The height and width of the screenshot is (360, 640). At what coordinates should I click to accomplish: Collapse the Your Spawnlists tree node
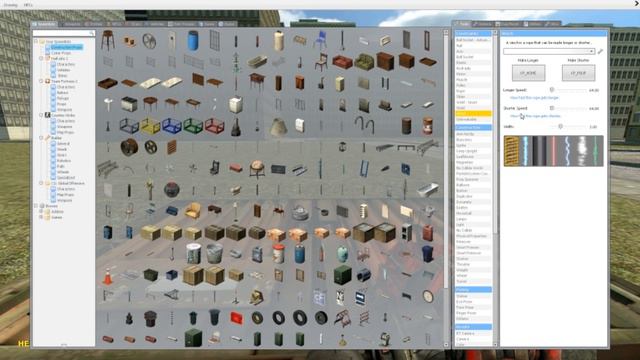coord(36,41)
